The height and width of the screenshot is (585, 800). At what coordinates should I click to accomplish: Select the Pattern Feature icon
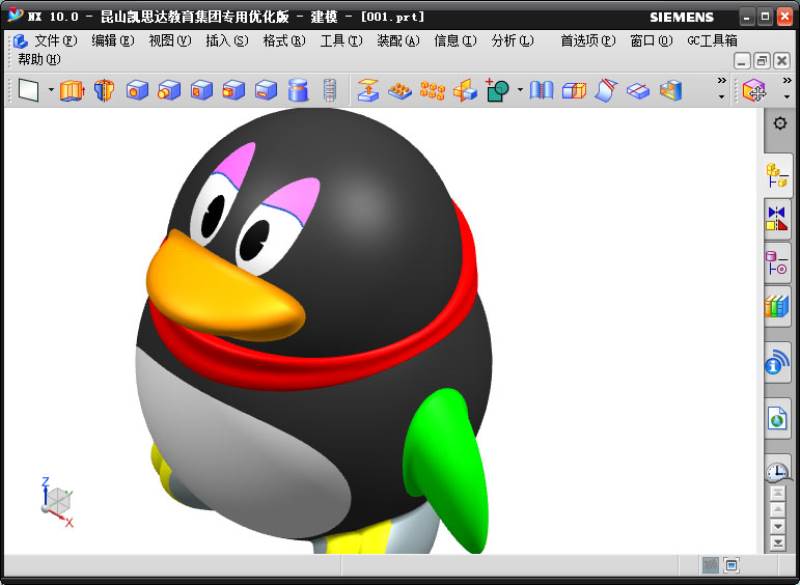[x=432, y=91]
